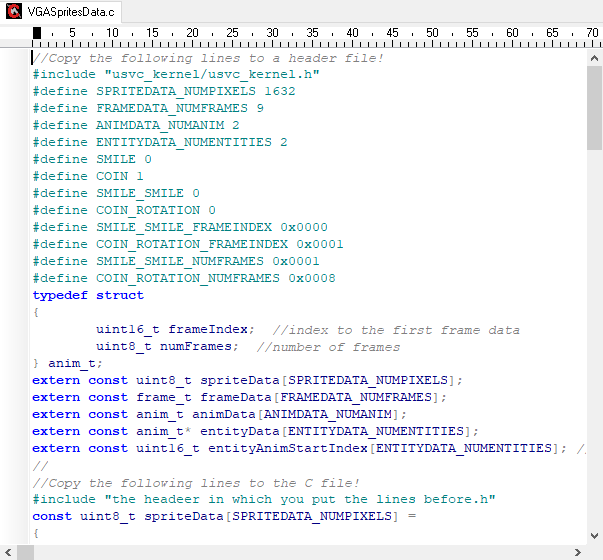This screenshot has height=560, width=603.
Task: Click the 'uint16_t frameIndex;' declaration
Action: (175, 329)
